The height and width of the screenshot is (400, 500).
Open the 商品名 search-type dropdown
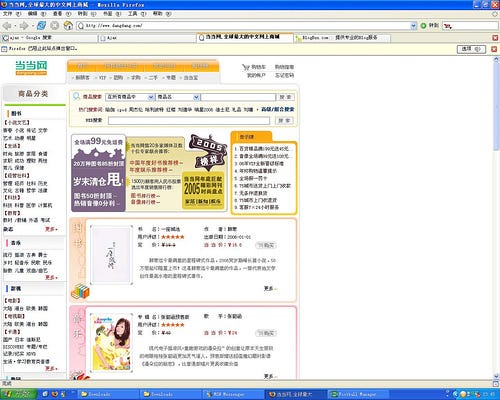tap(196, 97)
